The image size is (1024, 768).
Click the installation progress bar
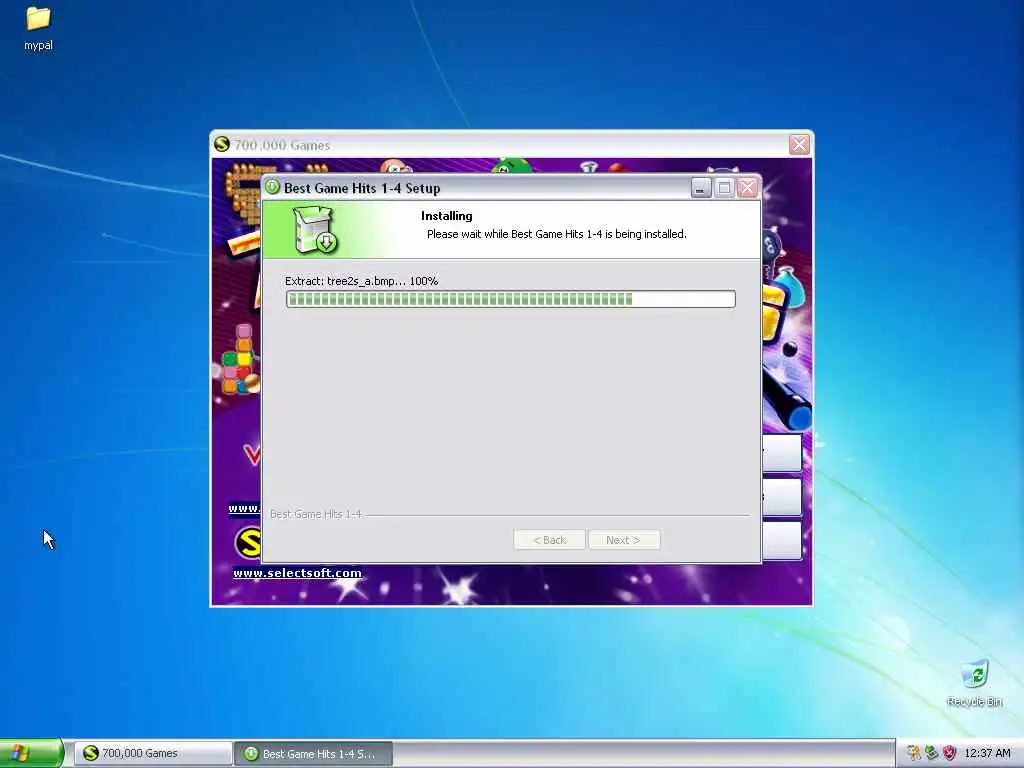click(511, 299)
